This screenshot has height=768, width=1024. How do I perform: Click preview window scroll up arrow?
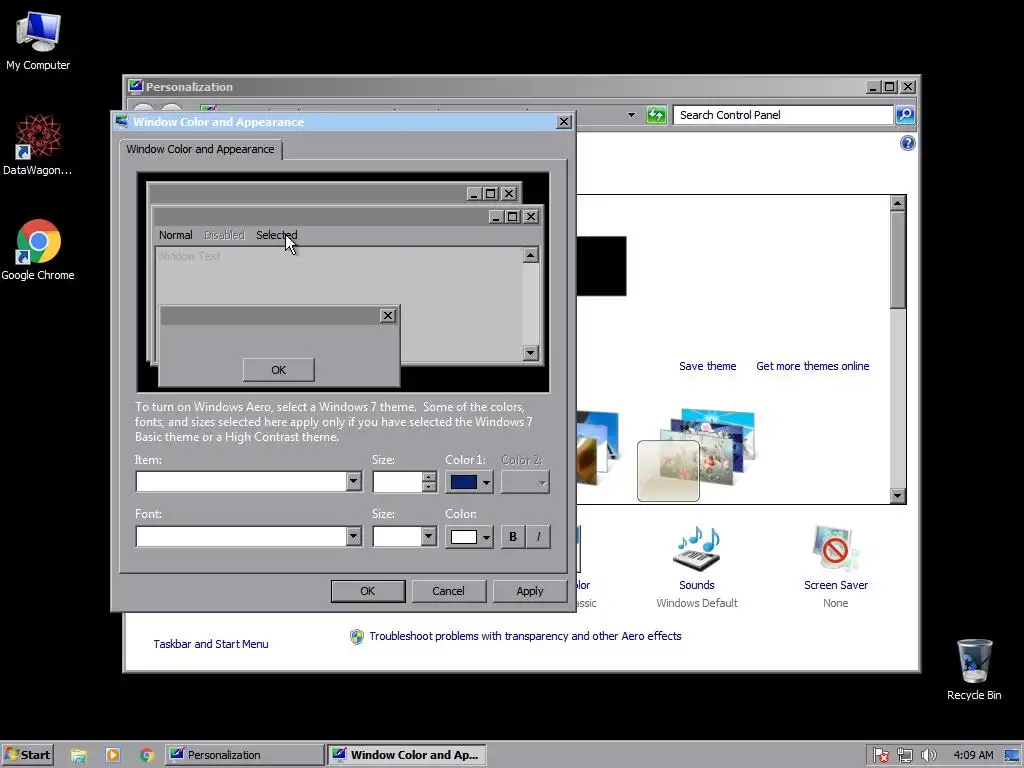pos(530,255)
